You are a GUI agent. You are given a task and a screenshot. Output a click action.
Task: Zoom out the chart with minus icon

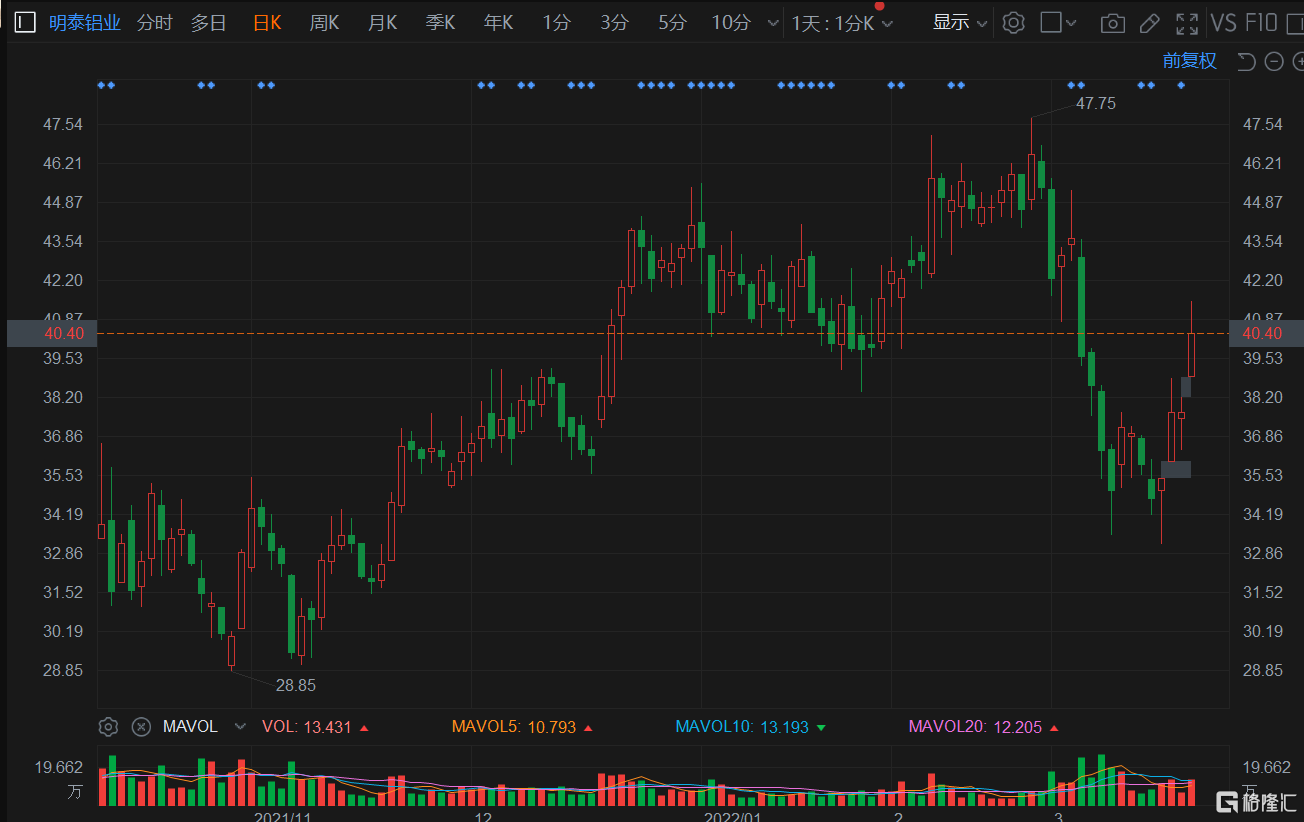click(x=1274, y=62)
